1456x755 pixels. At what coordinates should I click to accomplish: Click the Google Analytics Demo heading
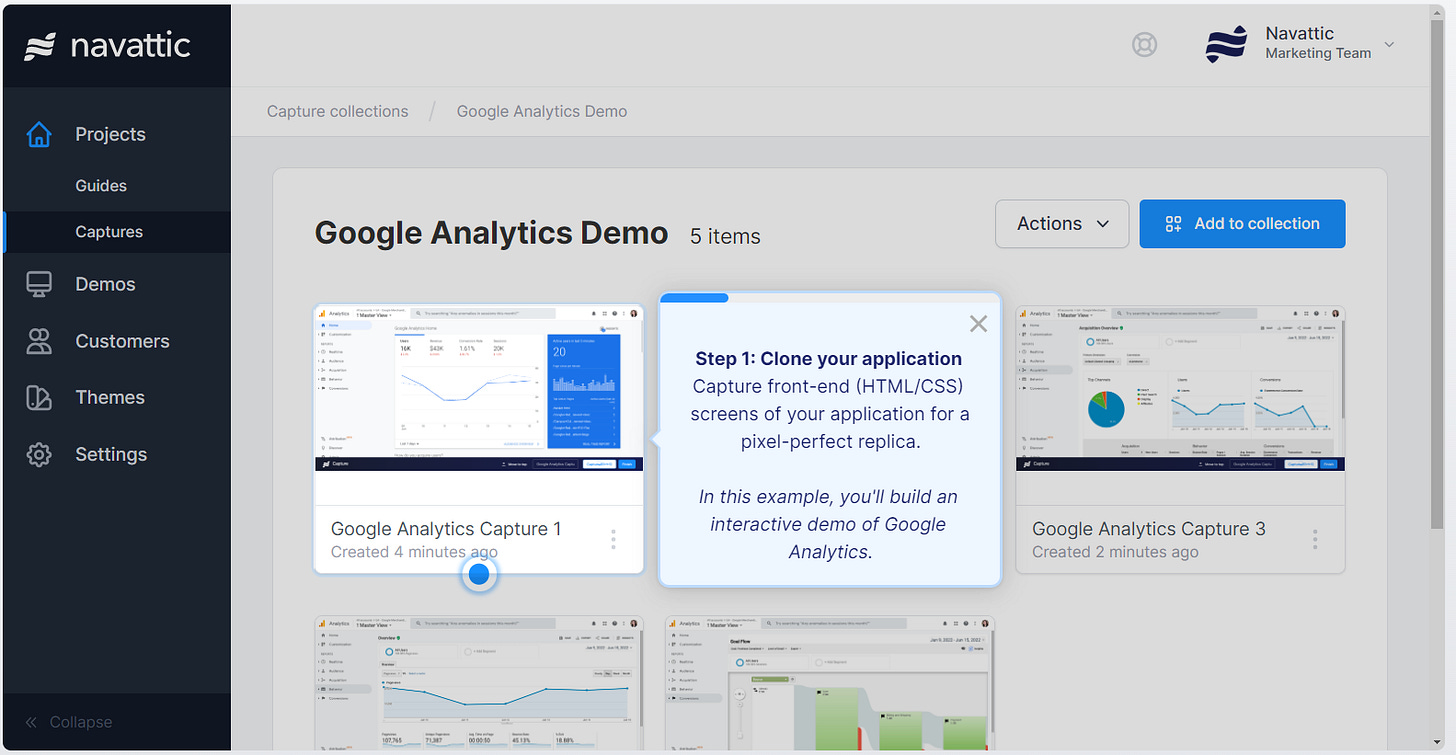tap(491, 233)
